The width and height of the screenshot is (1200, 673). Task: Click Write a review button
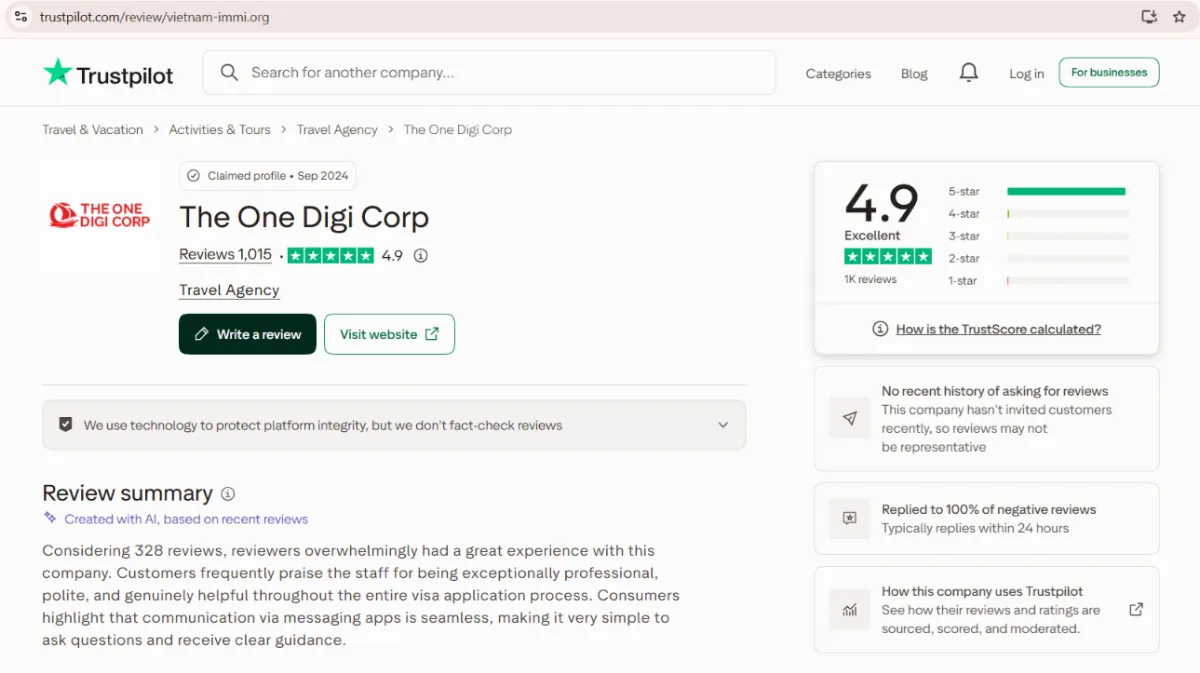click(247, 334)
